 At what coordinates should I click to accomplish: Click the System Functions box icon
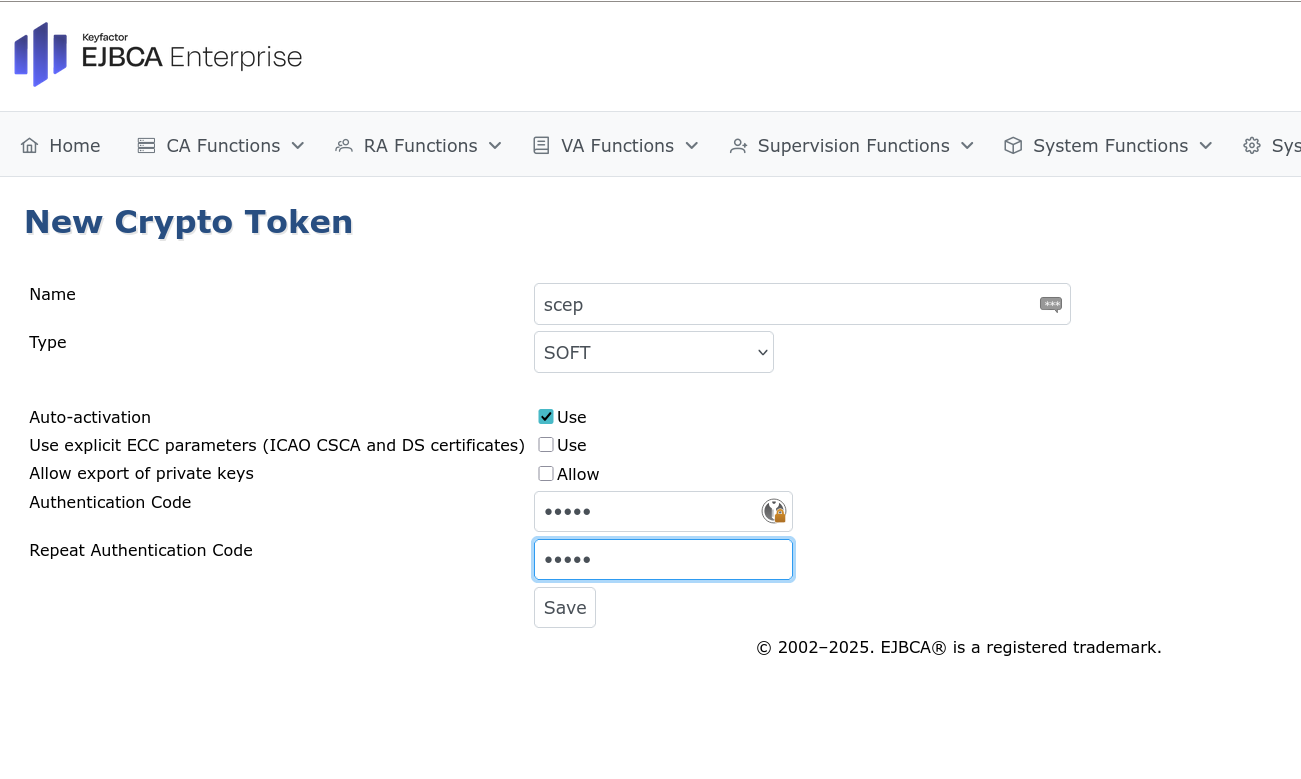point(1011,145)
